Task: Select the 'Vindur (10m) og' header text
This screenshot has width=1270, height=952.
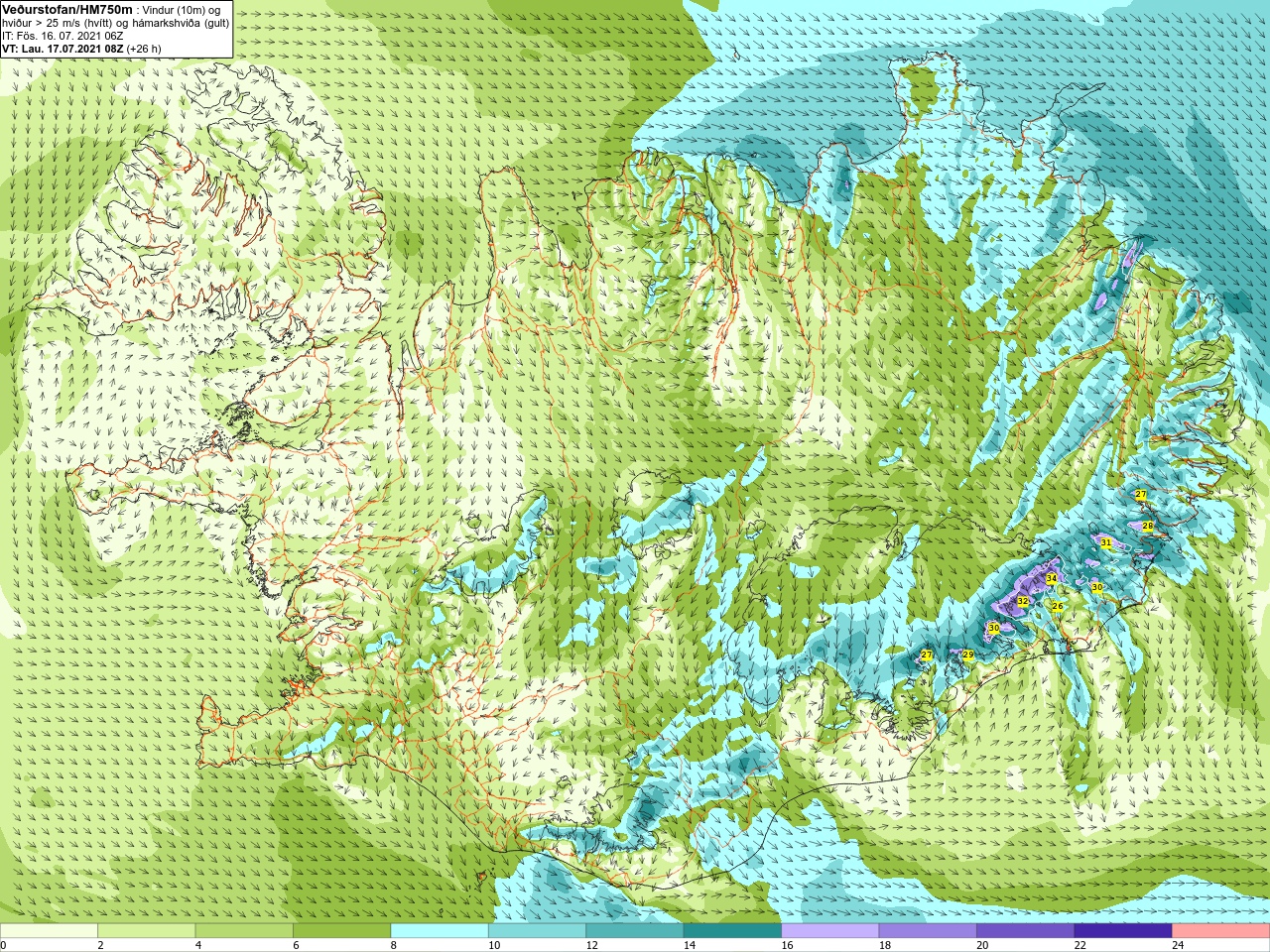Action: click(182, 10)
